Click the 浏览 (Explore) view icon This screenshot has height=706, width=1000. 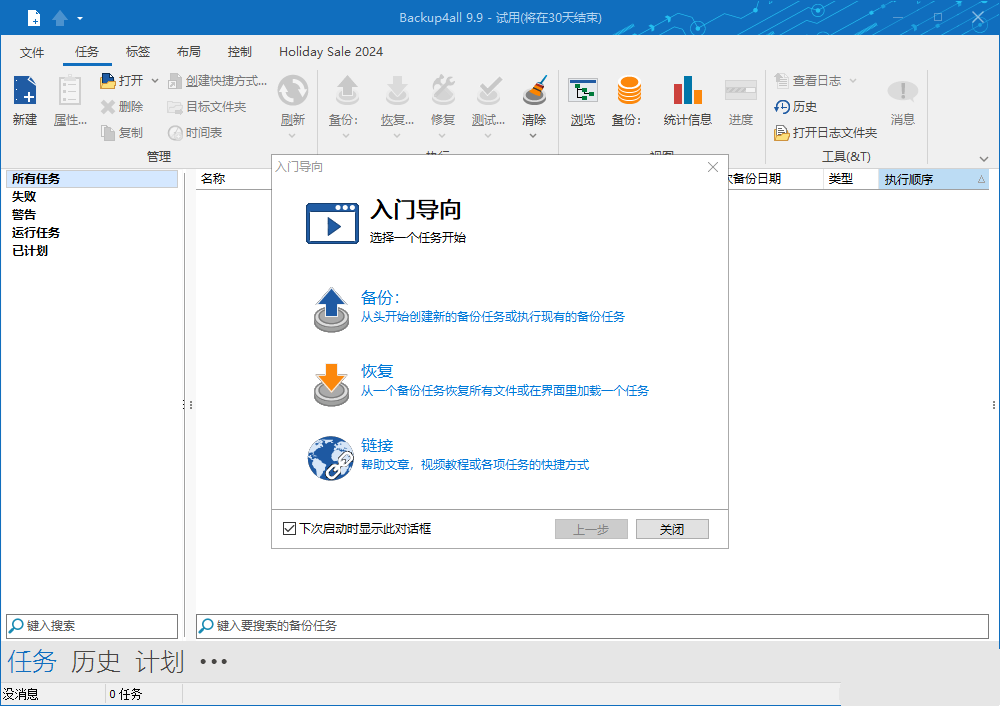(583, 98)
